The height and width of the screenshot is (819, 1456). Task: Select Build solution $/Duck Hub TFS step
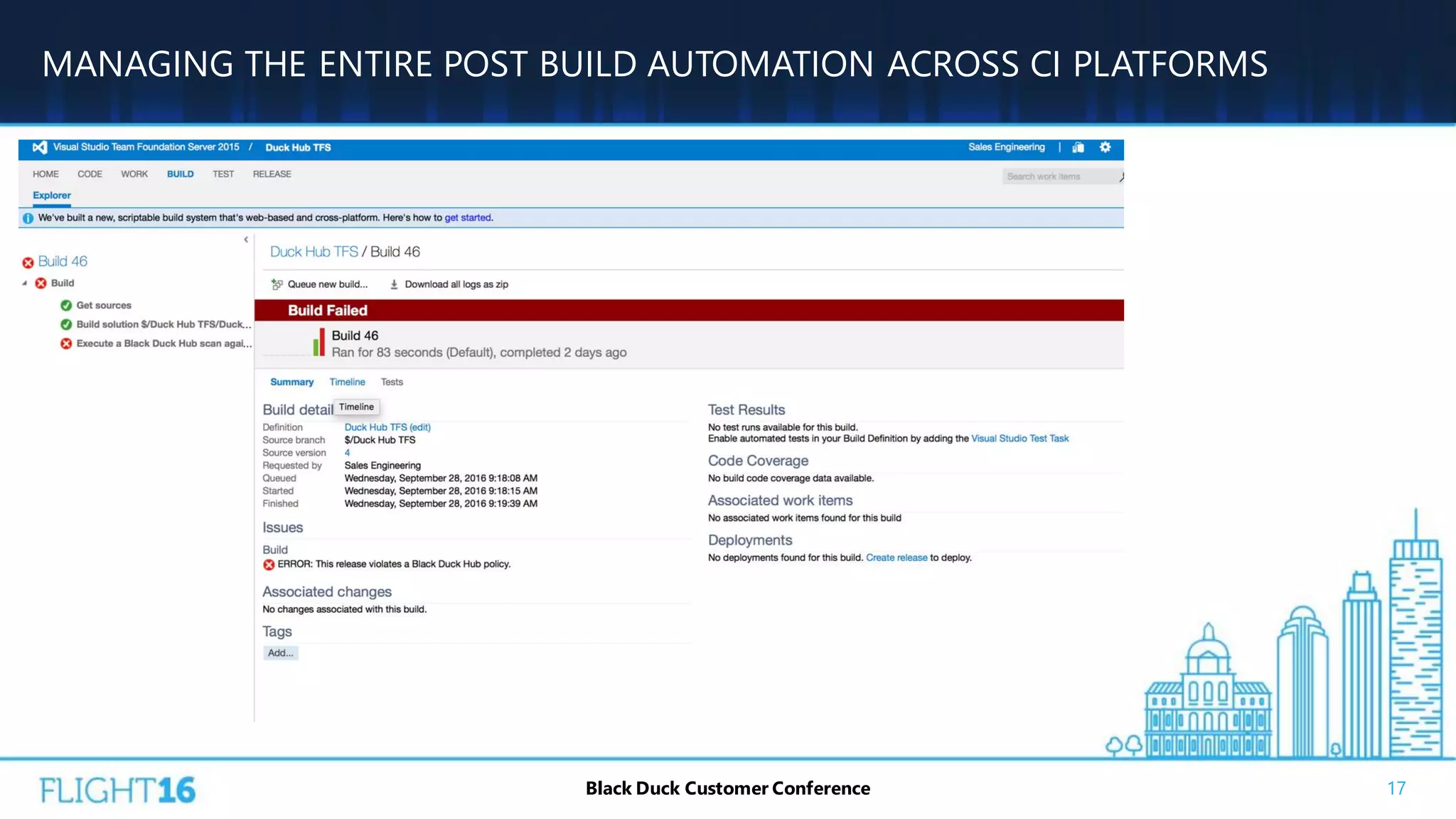click(x=164, y=324)
